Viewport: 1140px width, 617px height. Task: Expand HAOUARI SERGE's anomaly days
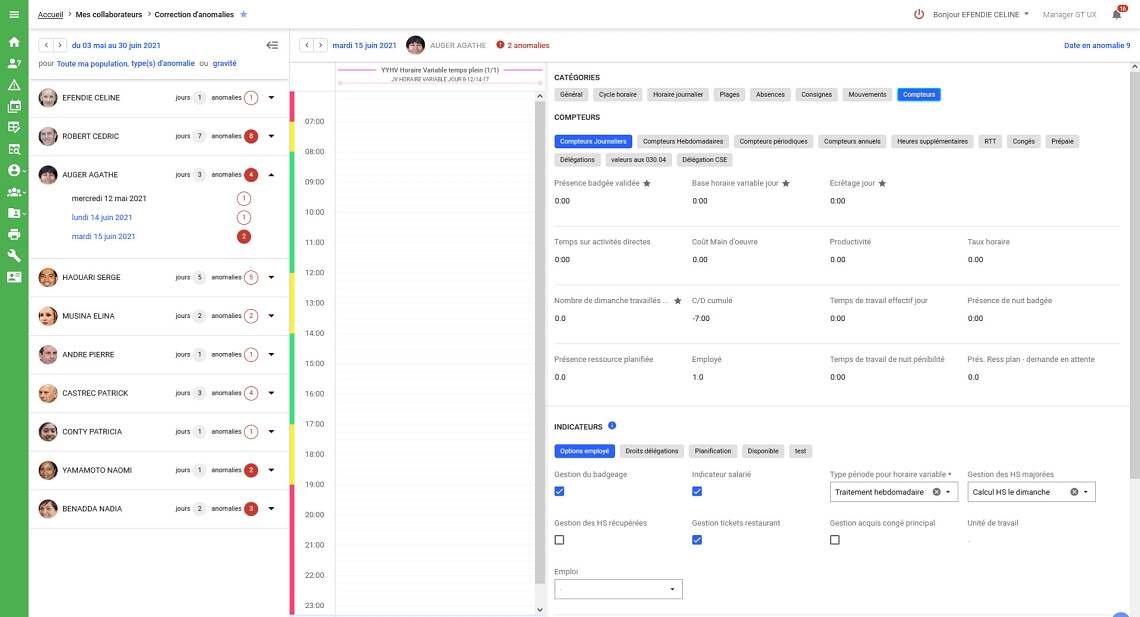[x=271, y=277]
